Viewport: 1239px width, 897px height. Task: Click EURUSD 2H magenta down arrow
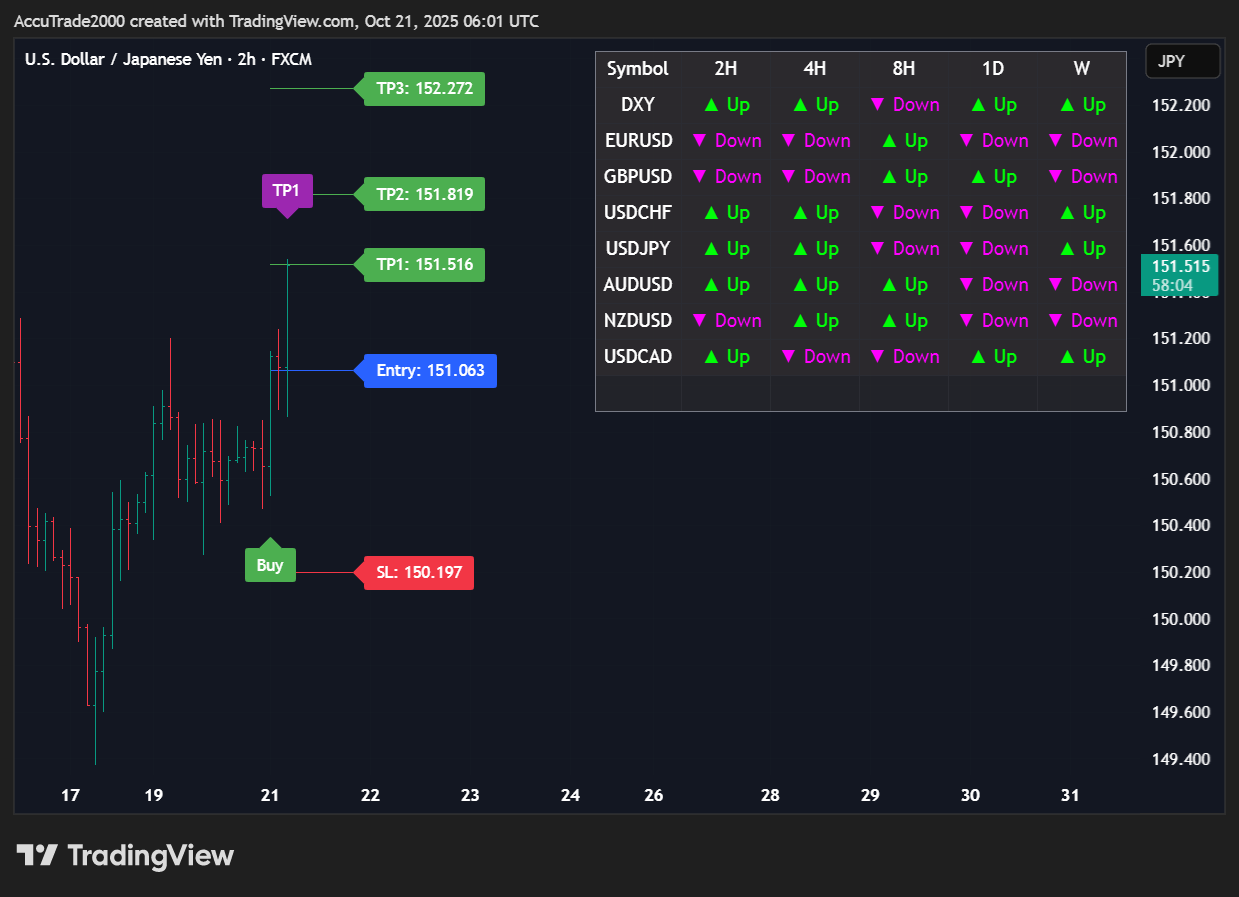point(700,141)
